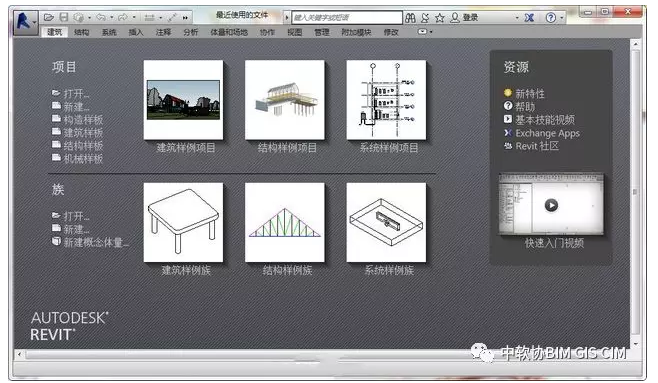Open dropdown arrow next to sync icon
Screen dimensions: 658x383
[89, 18]
